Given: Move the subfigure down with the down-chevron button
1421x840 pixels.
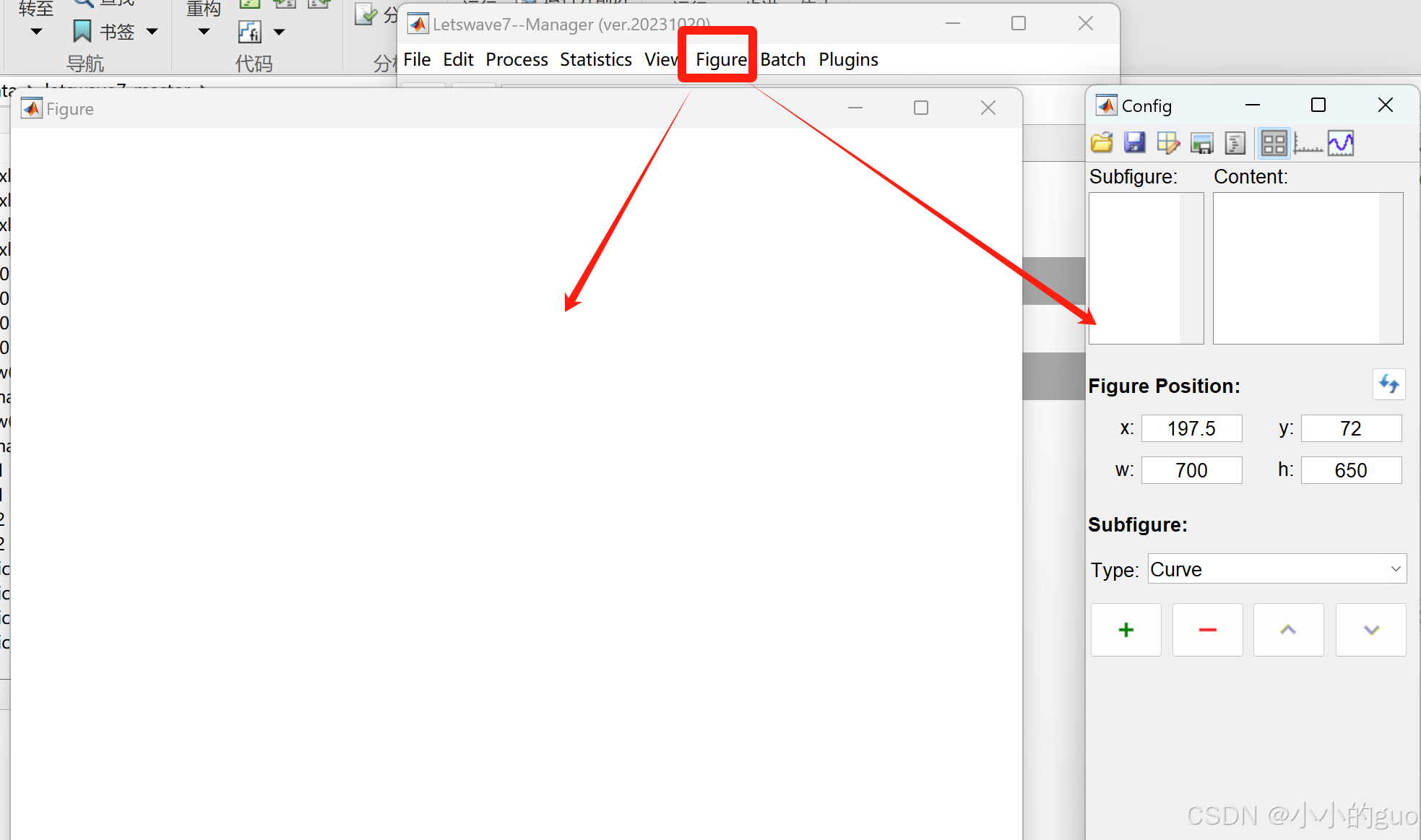Looking at the screenshot, I should (1371, 630).
